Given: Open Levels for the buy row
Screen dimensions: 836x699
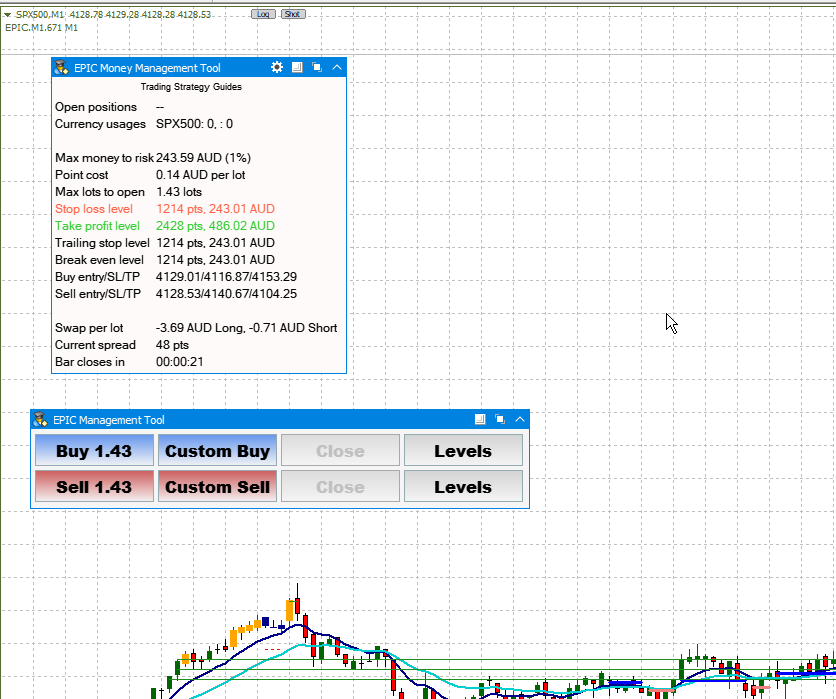Looking at the screenshot, I should [x=463, y=451].
